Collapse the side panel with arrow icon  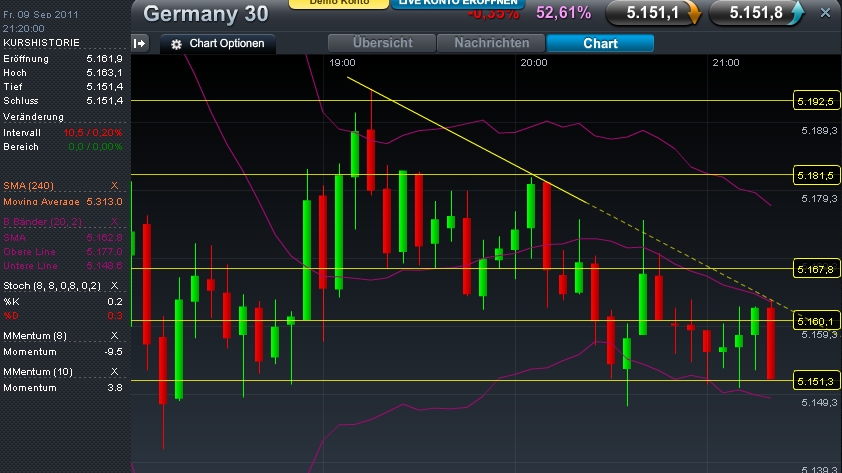140,43
